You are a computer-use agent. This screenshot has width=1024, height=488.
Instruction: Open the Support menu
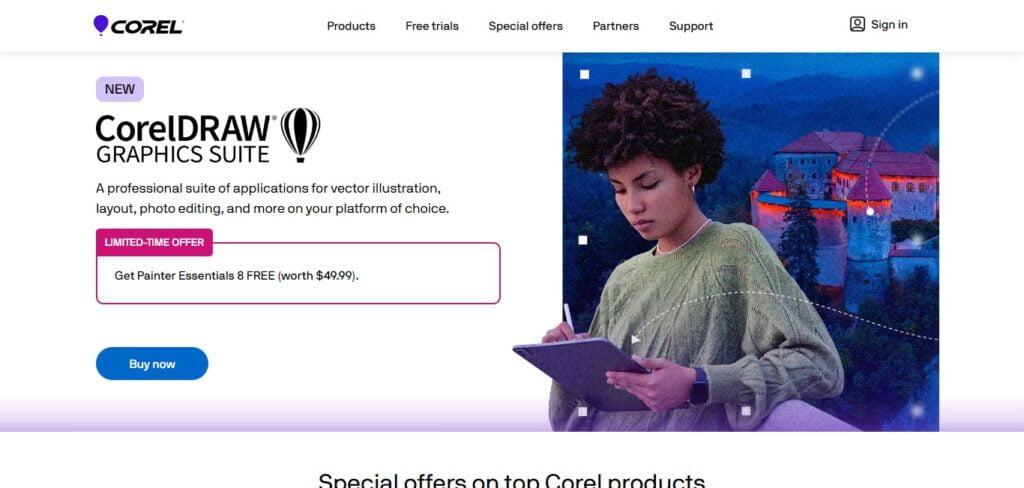(690, 26)
